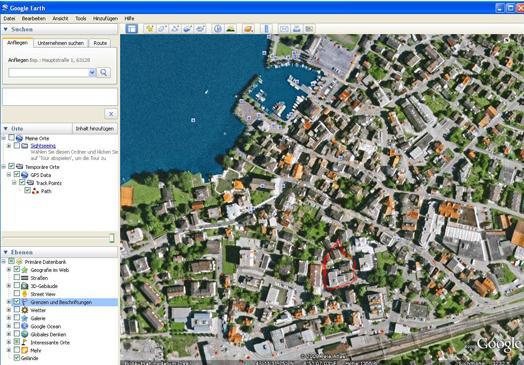The height and width of the screenshot is (365, 524).
Task: Enable the Street View layer checkbox
Action: tap(17, 294)
